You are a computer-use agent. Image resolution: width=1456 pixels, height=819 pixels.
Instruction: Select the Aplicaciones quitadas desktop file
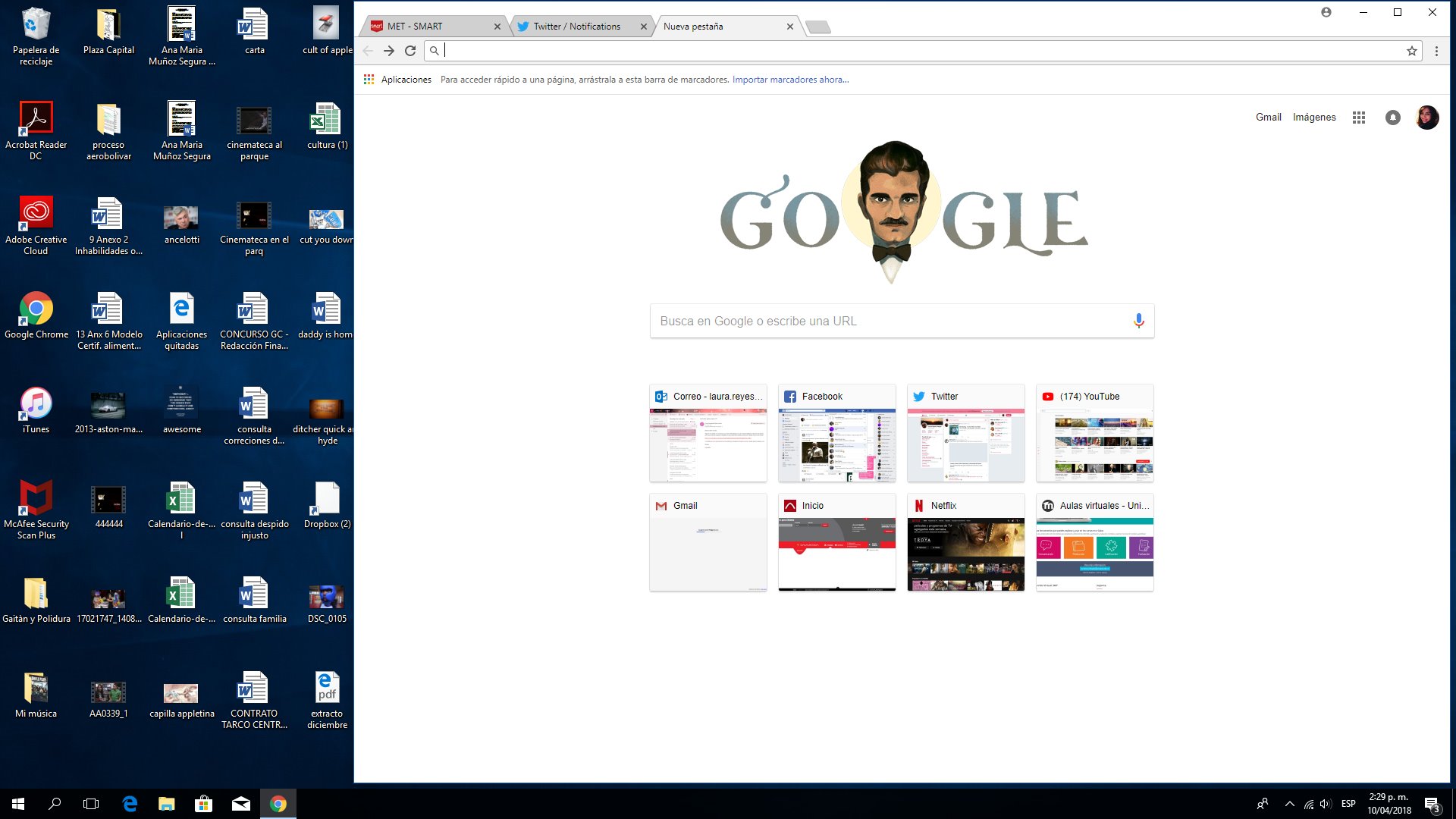point(182,320)
